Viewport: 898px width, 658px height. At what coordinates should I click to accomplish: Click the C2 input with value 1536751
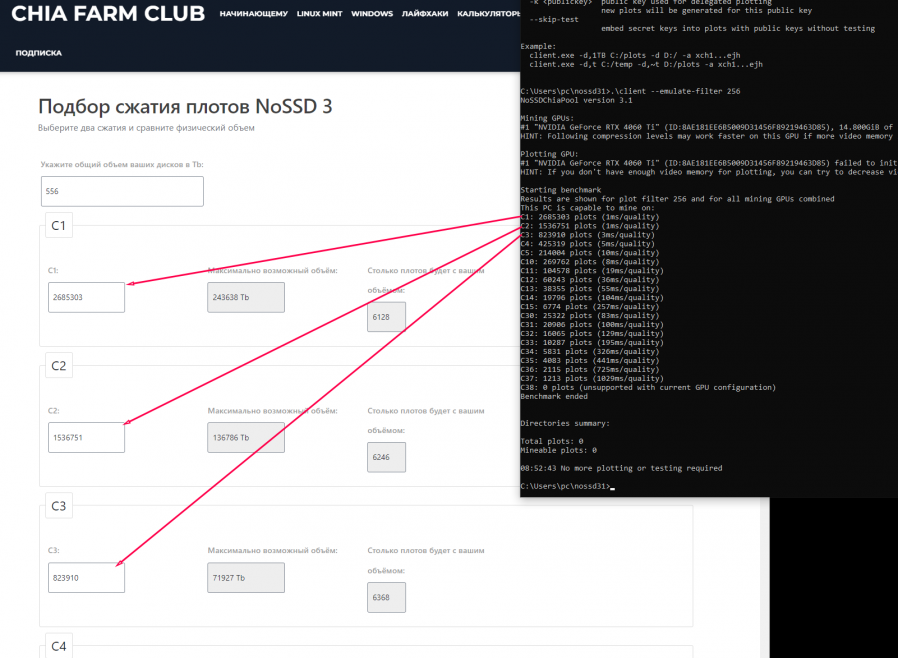point(86,437)
